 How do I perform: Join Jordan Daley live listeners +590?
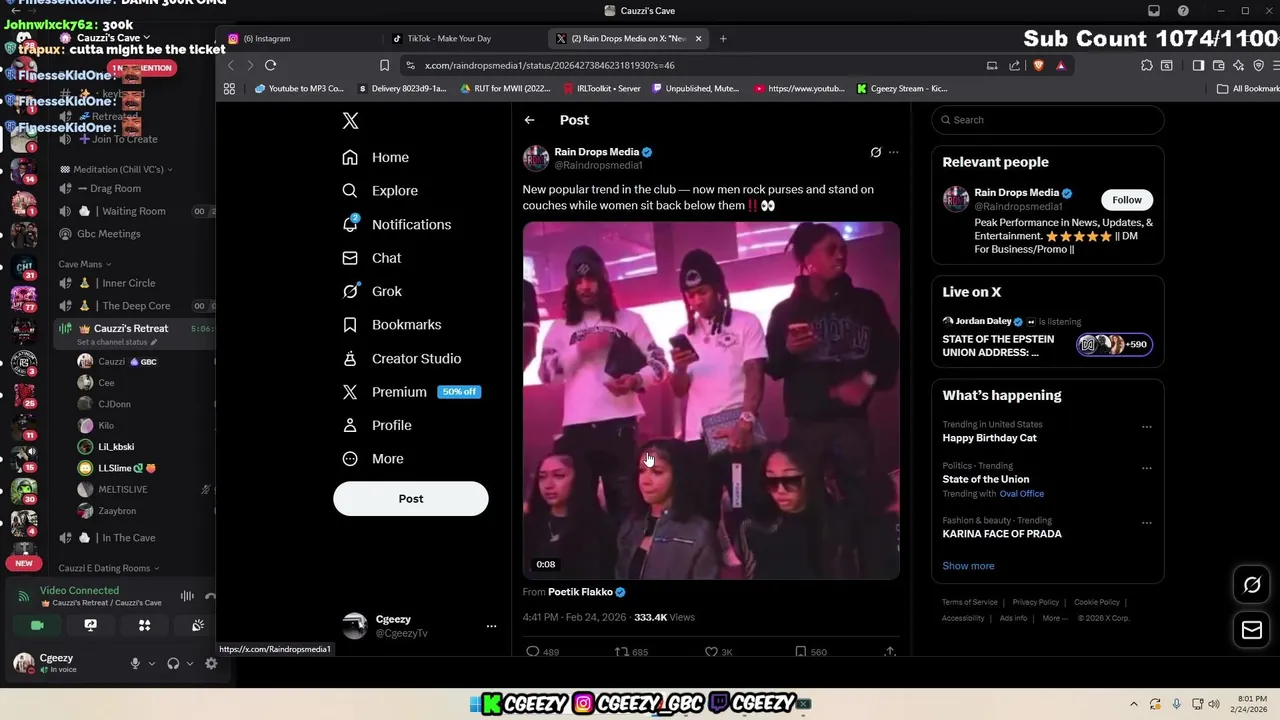(1112, 344)
